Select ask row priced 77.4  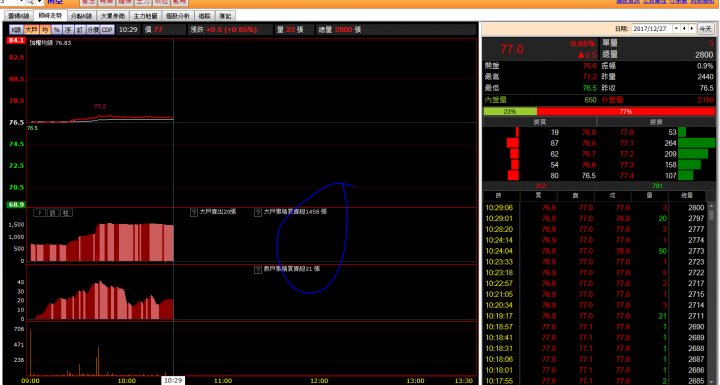[656, 176]
